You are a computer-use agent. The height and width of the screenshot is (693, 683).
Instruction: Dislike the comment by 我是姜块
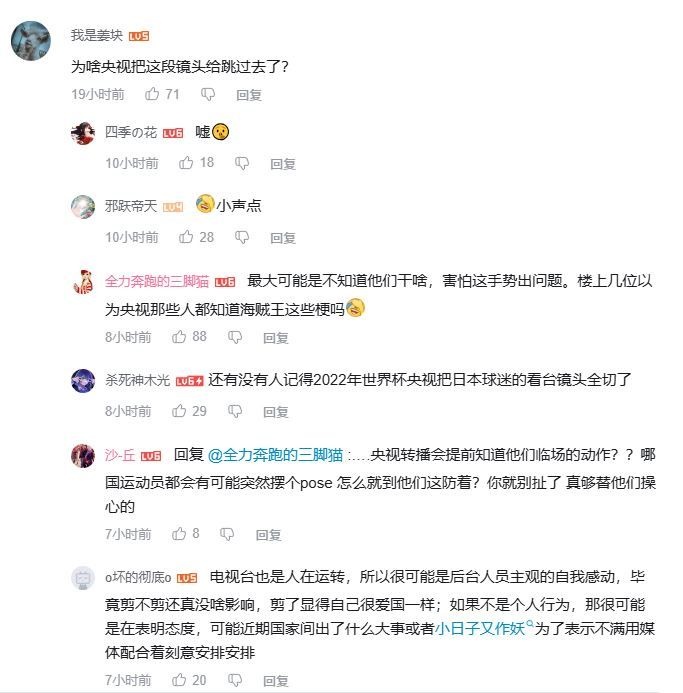208,94
